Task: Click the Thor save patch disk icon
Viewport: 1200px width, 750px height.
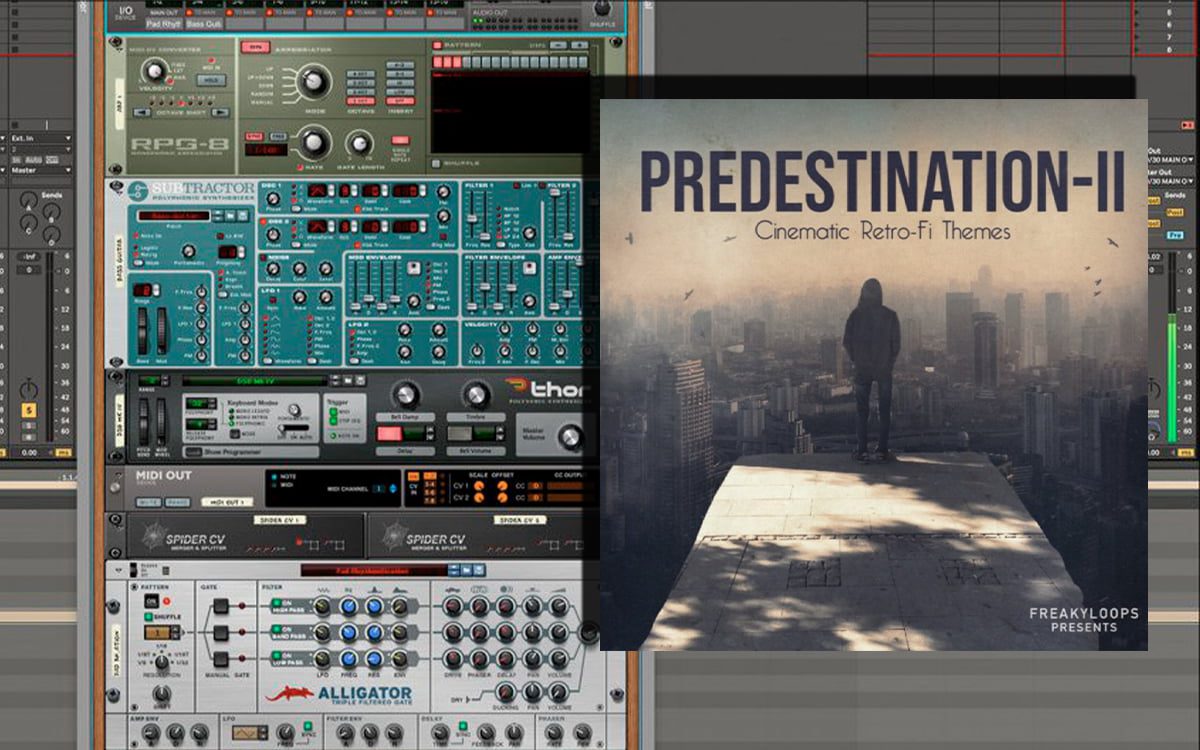Action: pos(361,381)
